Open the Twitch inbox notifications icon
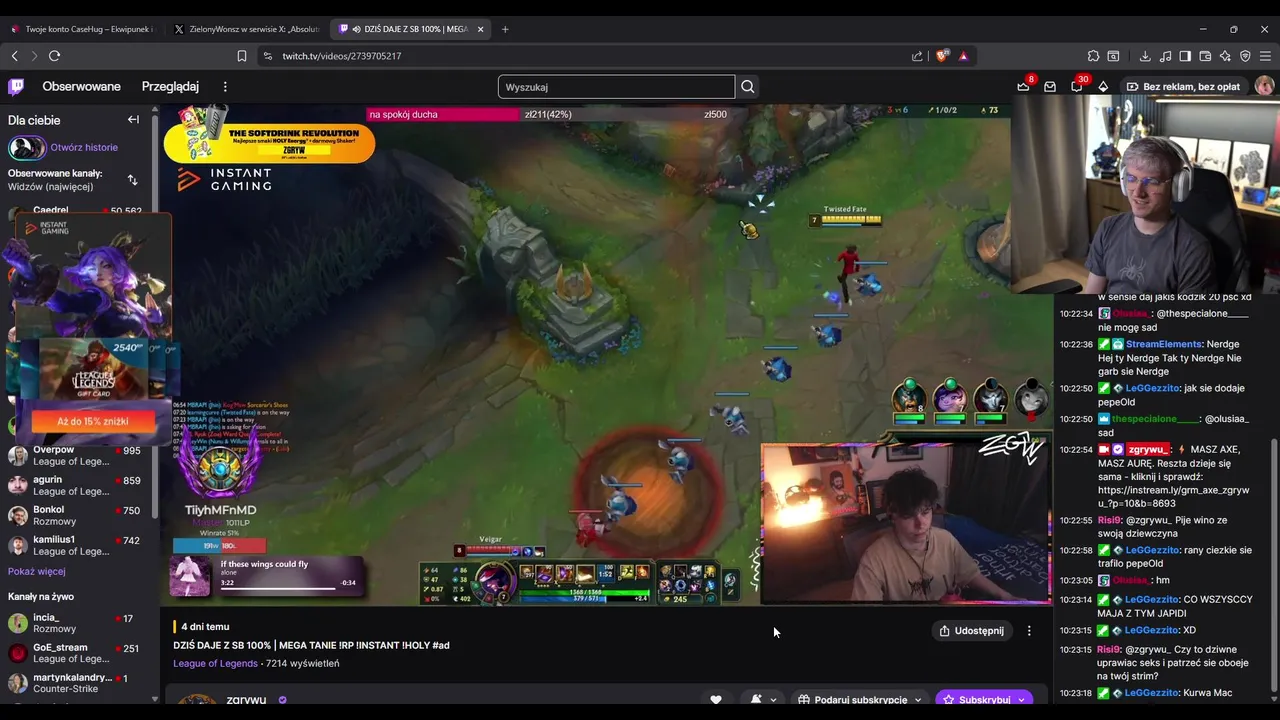Viewport: 1280px width, 720px height. pos(1050,87)
